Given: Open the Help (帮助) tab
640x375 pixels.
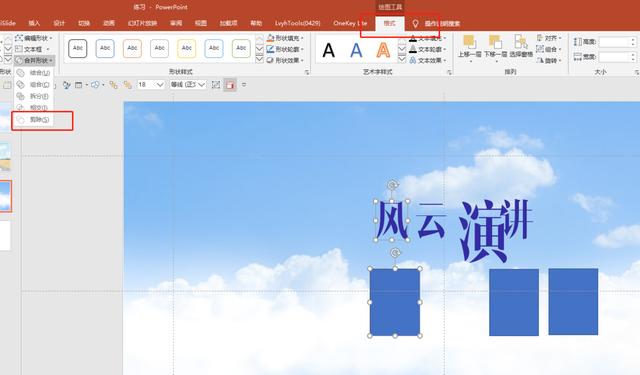Looking at the screenshot, I should pyautogui.click(x=256, y=23).
